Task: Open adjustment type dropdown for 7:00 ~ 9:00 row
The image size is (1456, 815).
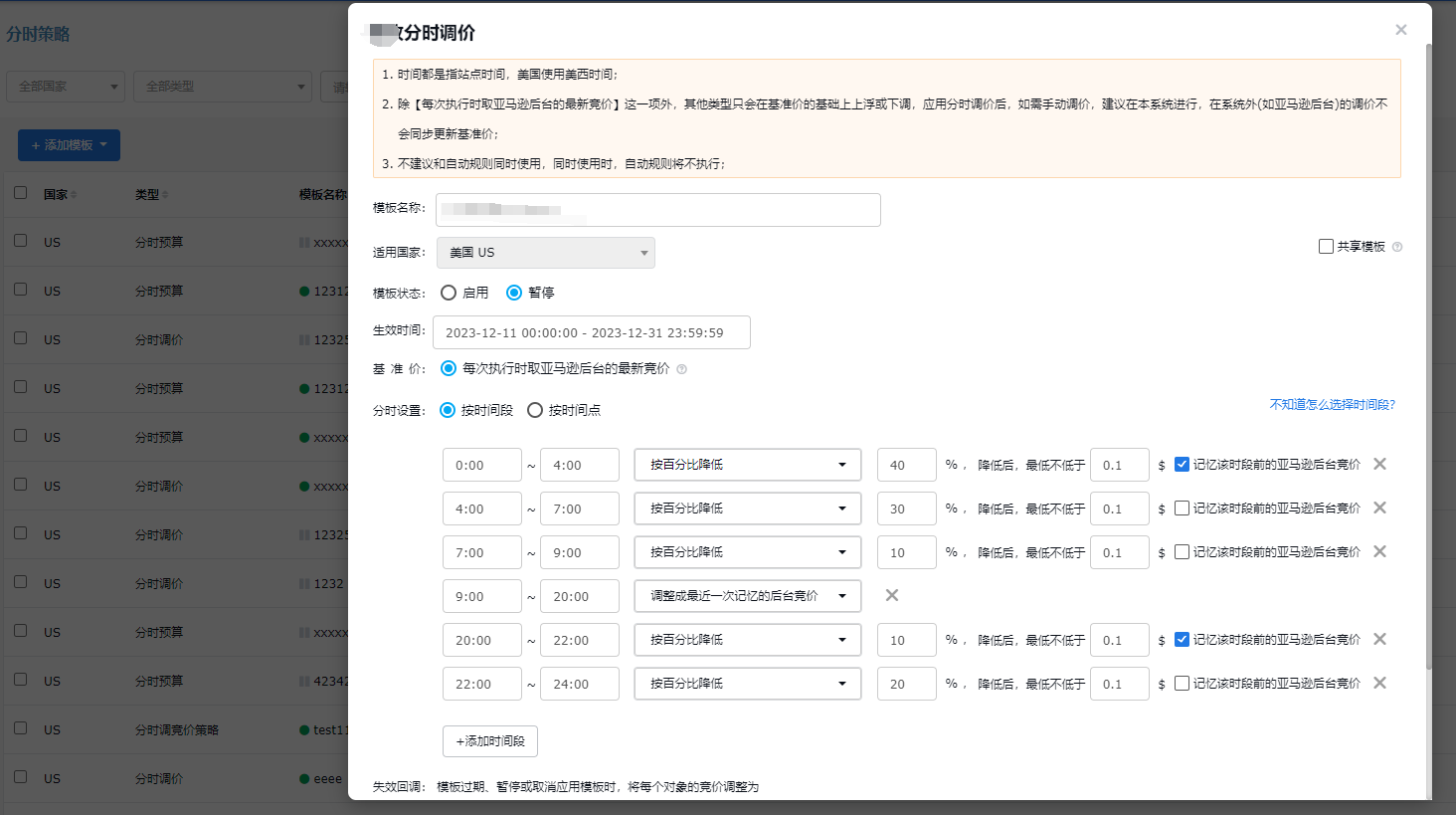Action: (x=748, y=552)
